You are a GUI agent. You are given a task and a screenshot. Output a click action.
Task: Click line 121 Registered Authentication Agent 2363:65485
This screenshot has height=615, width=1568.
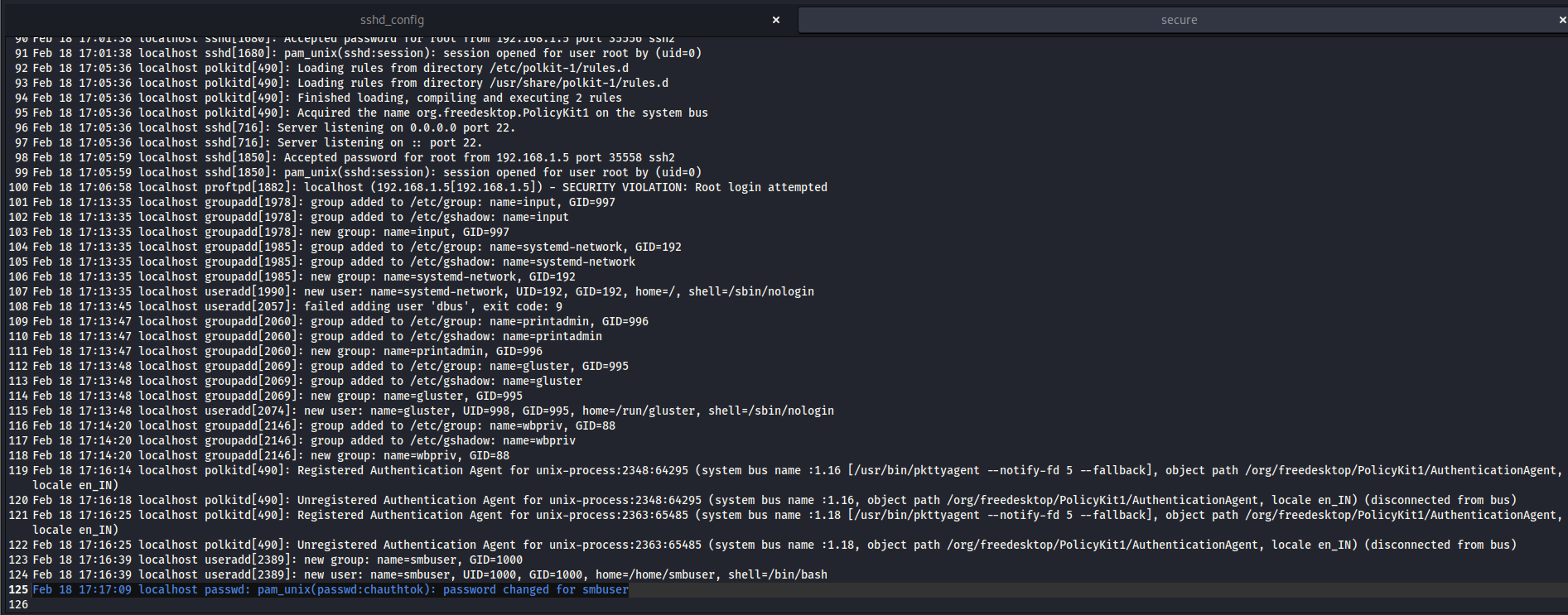(x=797, y=522)
